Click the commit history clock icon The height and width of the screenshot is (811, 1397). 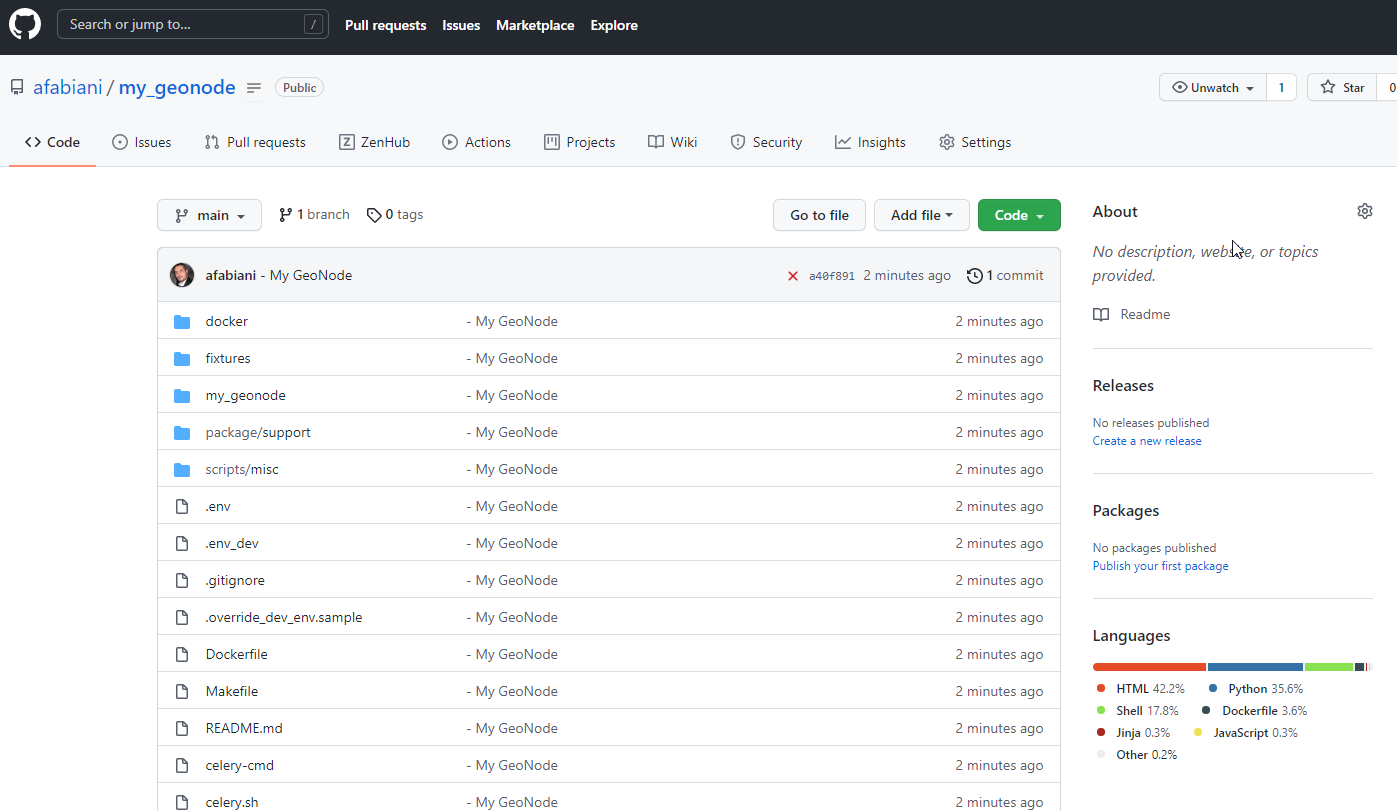975,276
